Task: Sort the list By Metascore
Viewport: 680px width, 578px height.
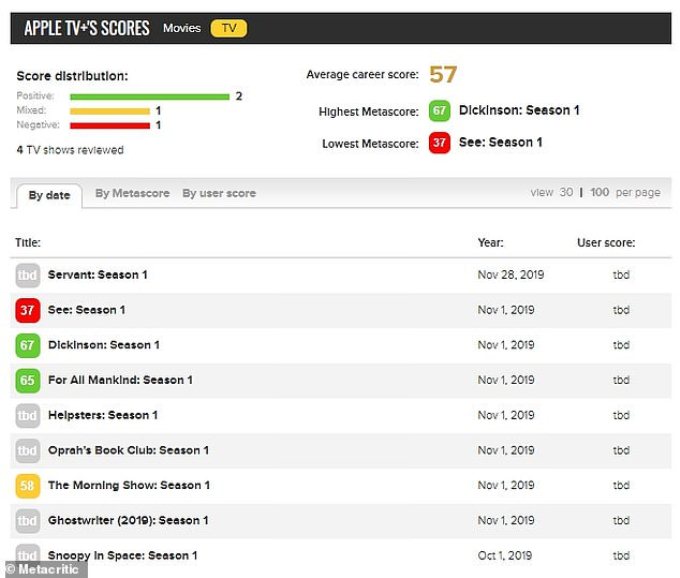Action: (x=132, y=193)
